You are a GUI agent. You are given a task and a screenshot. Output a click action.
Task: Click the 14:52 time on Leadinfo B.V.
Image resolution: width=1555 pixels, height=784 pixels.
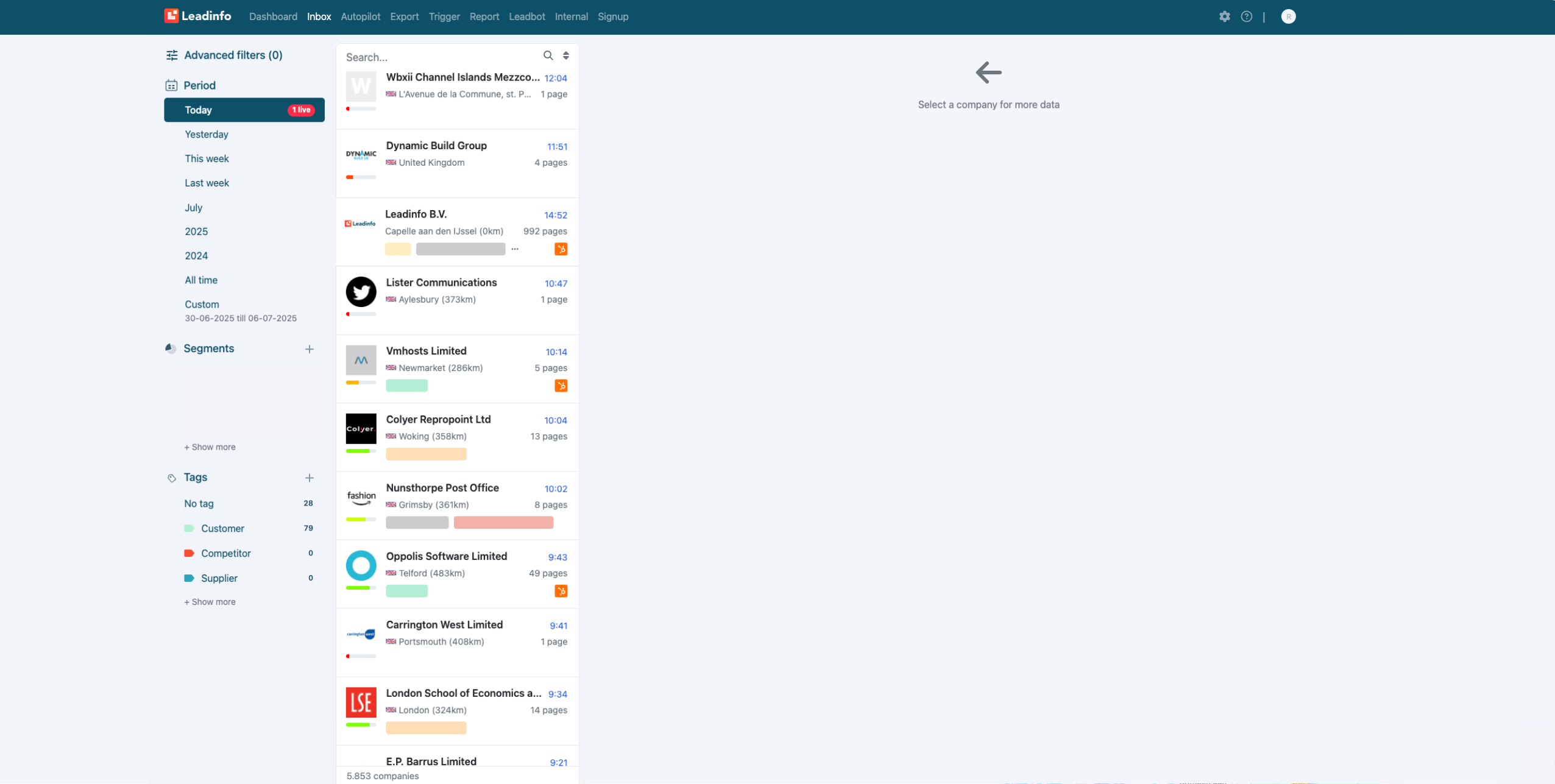click(556, 216)
